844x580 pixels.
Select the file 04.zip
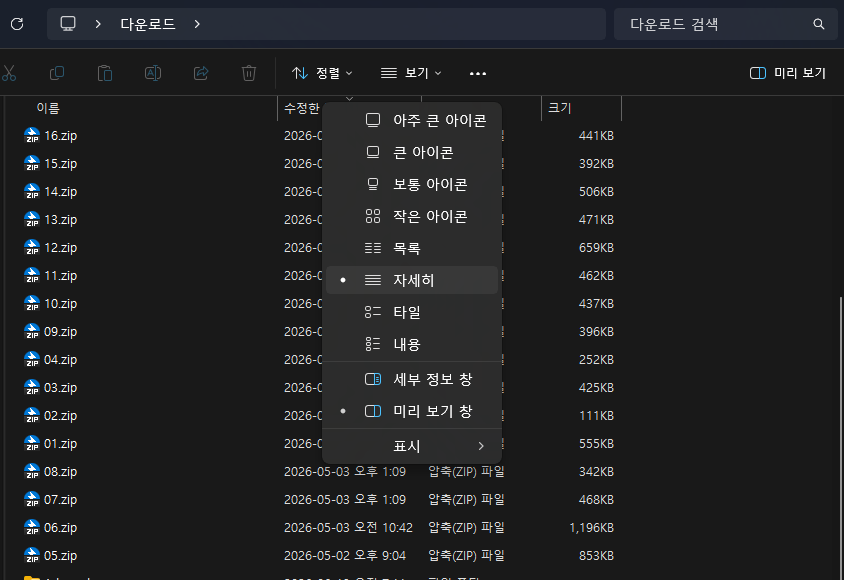[x=60, y=359]
